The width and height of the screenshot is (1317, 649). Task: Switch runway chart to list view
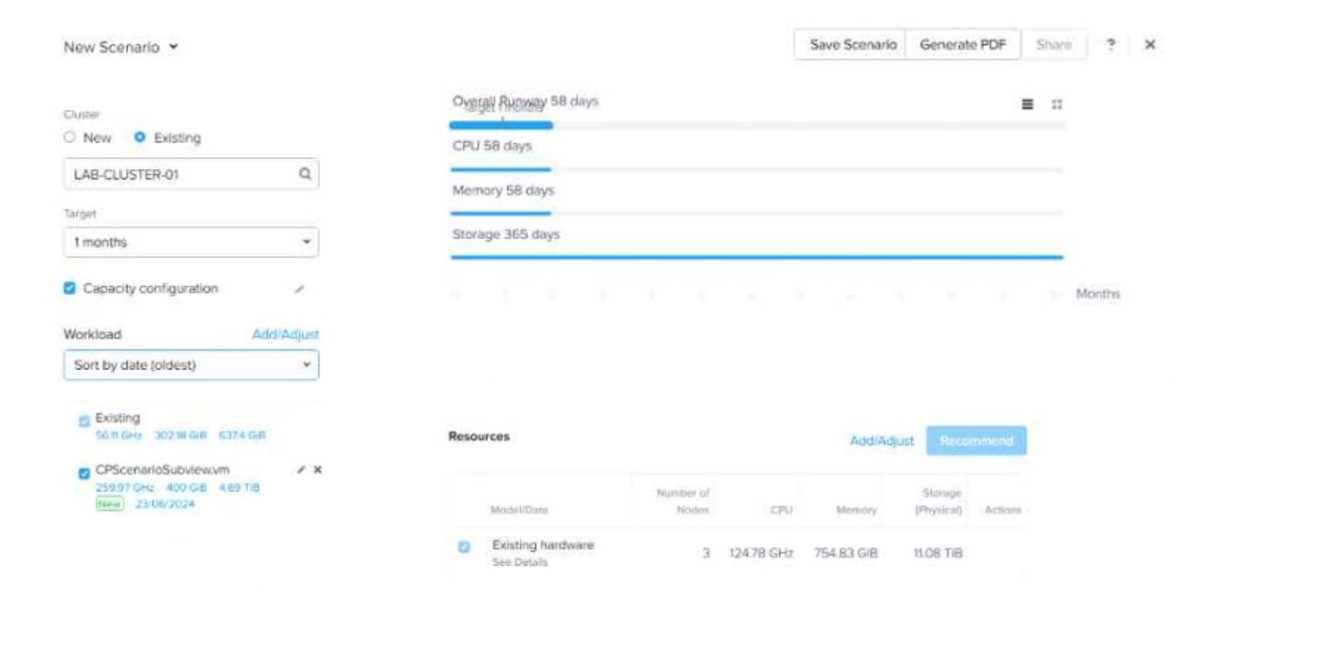click(1027, 105)
